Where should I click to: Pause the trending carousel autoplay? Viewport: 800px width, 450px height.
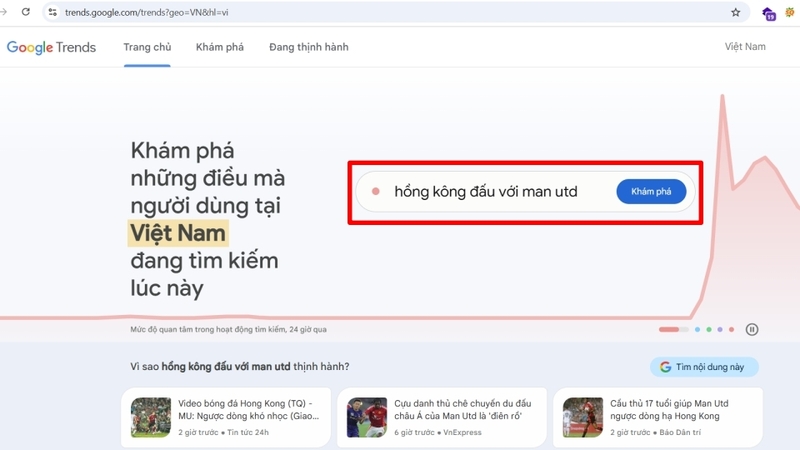(x=752, y=330)
